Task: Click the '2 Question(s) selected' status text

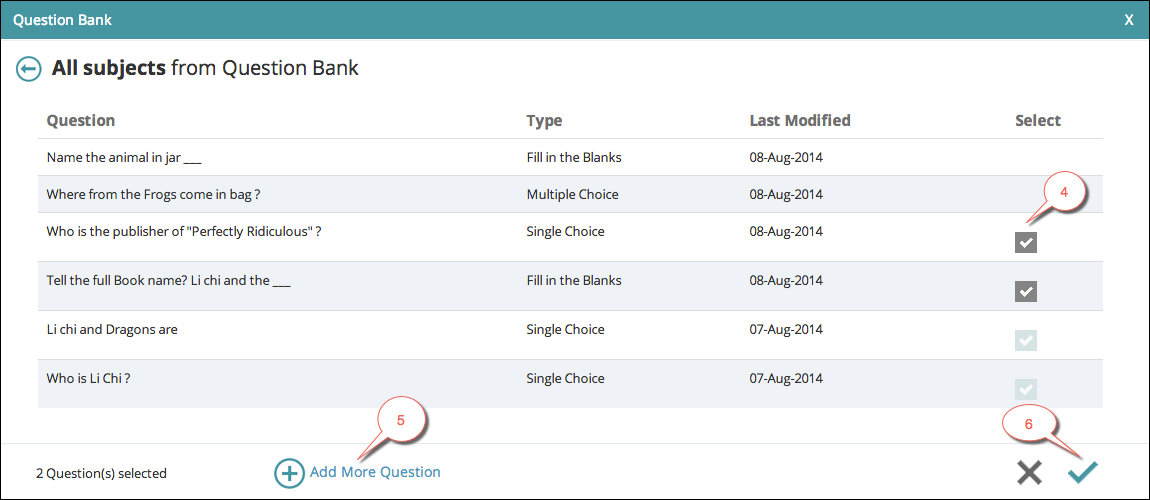Action: (101, 474)
